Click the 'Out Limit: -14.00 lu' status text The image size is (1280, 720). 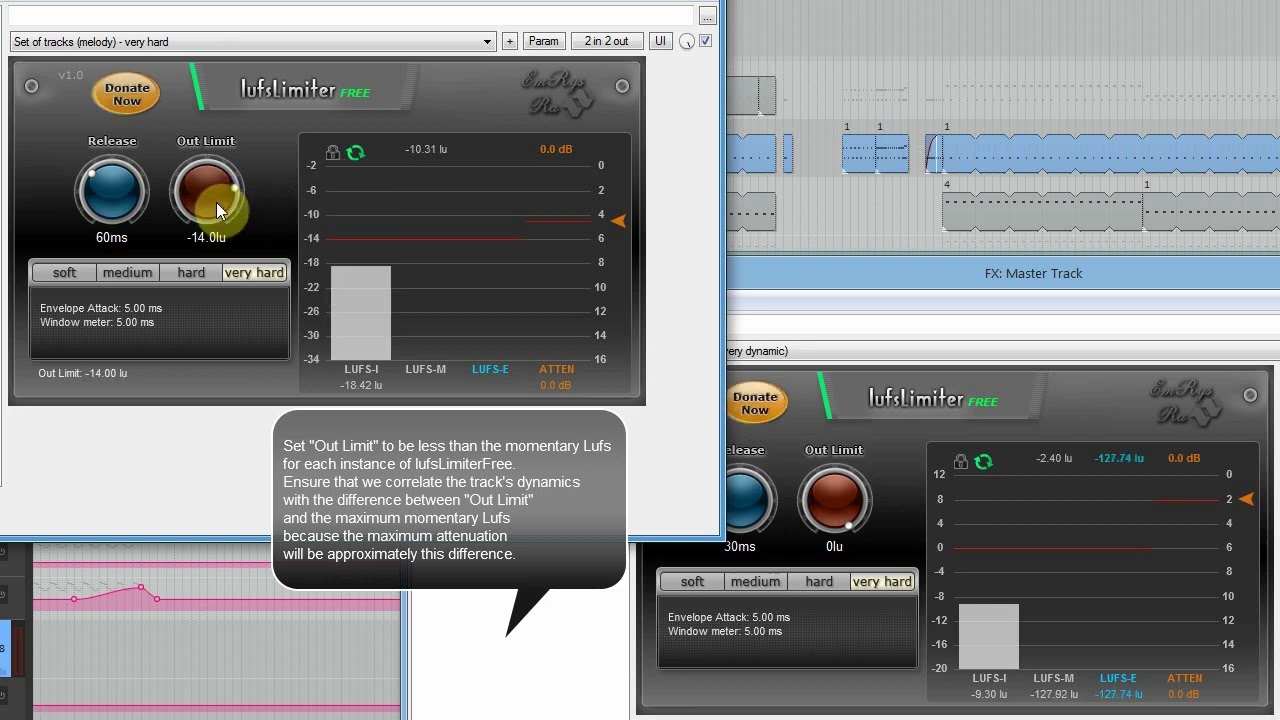pos(83,373)
